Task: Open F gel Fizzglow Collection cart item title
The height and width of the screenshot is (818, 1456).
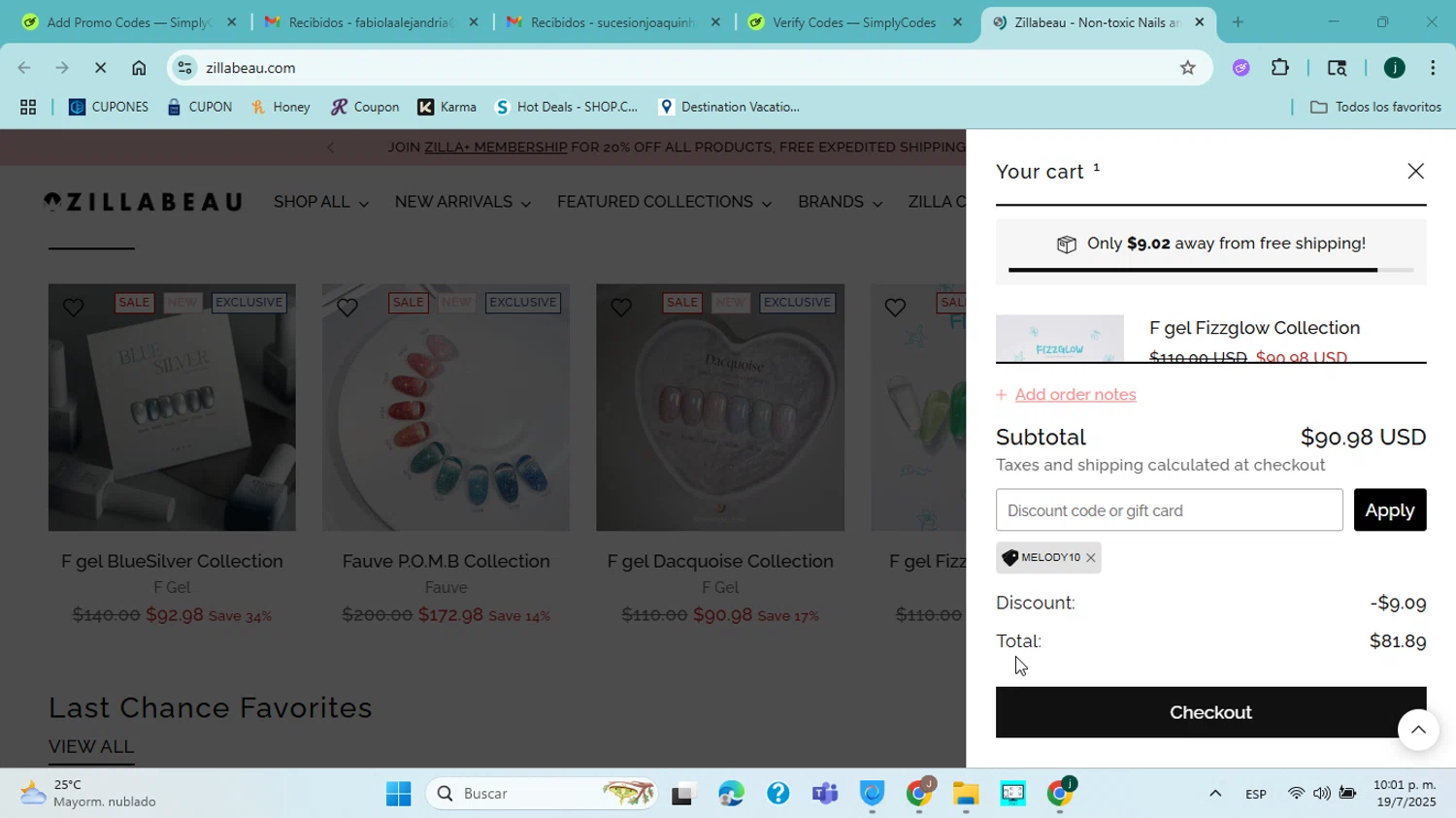Action: 1254,328
